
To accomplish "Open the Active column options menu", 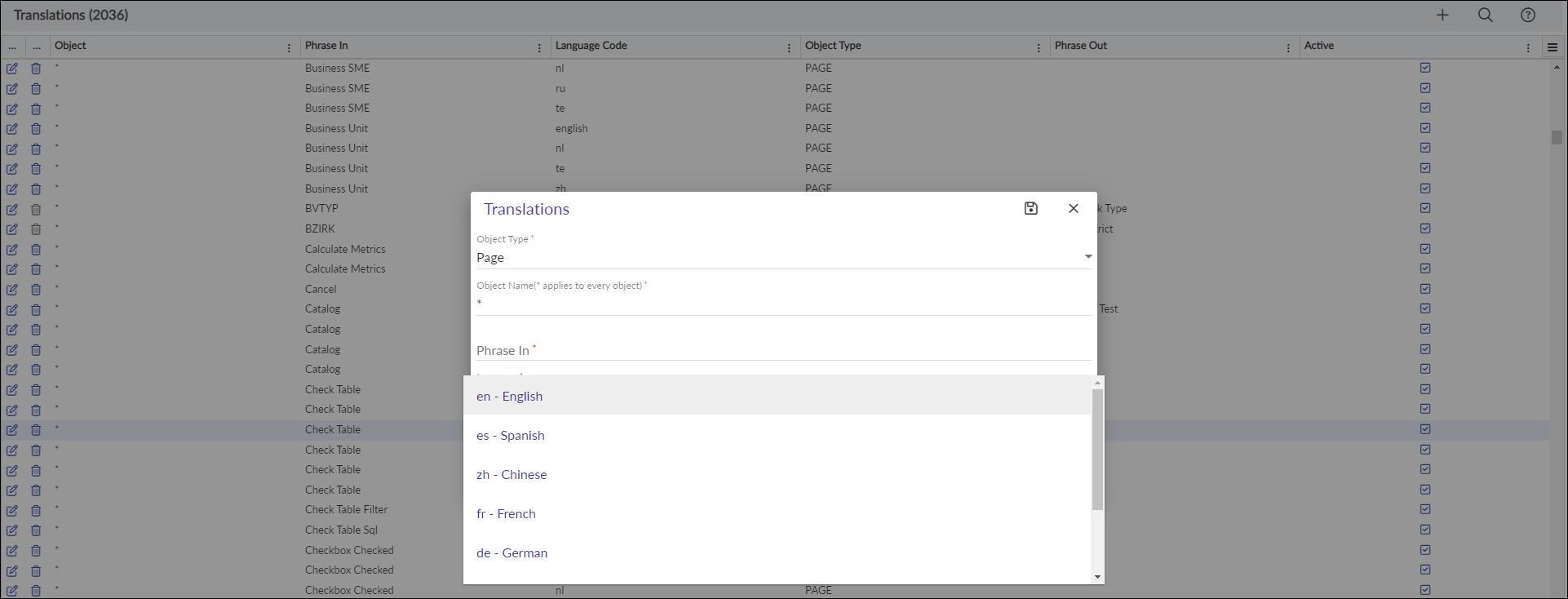I will [x=1528, y=48].
